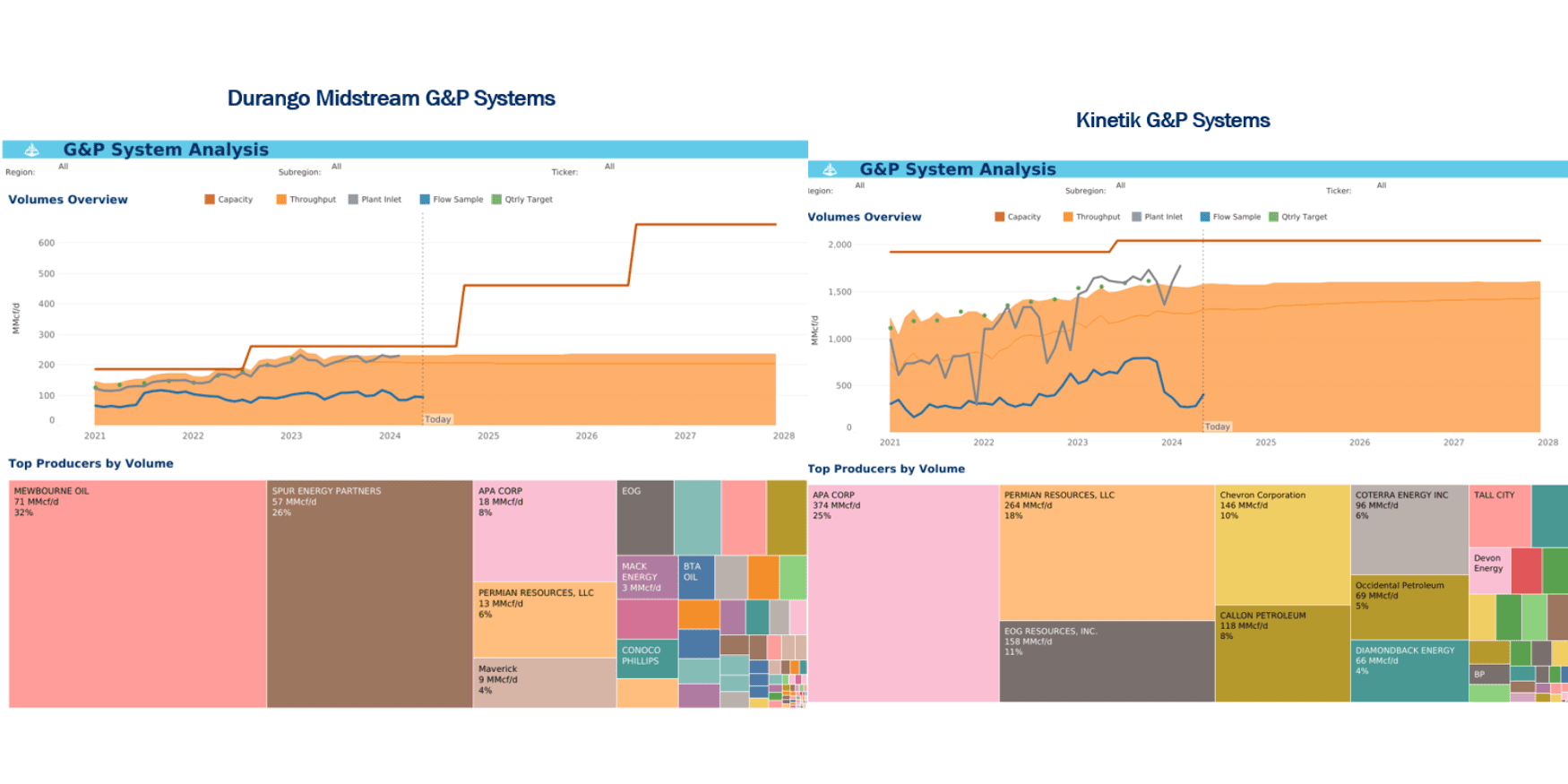Image resolution: width=1568 pixels, height=784 pixels.
Task: Click the logo icon in Kinetik G&P header
Action: click(x=830, y=169)
